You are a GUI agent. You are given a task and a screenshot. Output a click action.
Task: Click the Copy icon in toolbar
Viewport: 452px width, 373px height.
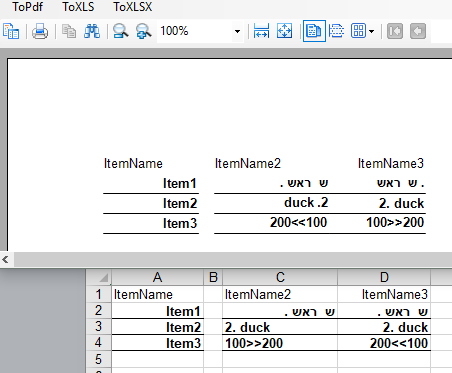69,31
